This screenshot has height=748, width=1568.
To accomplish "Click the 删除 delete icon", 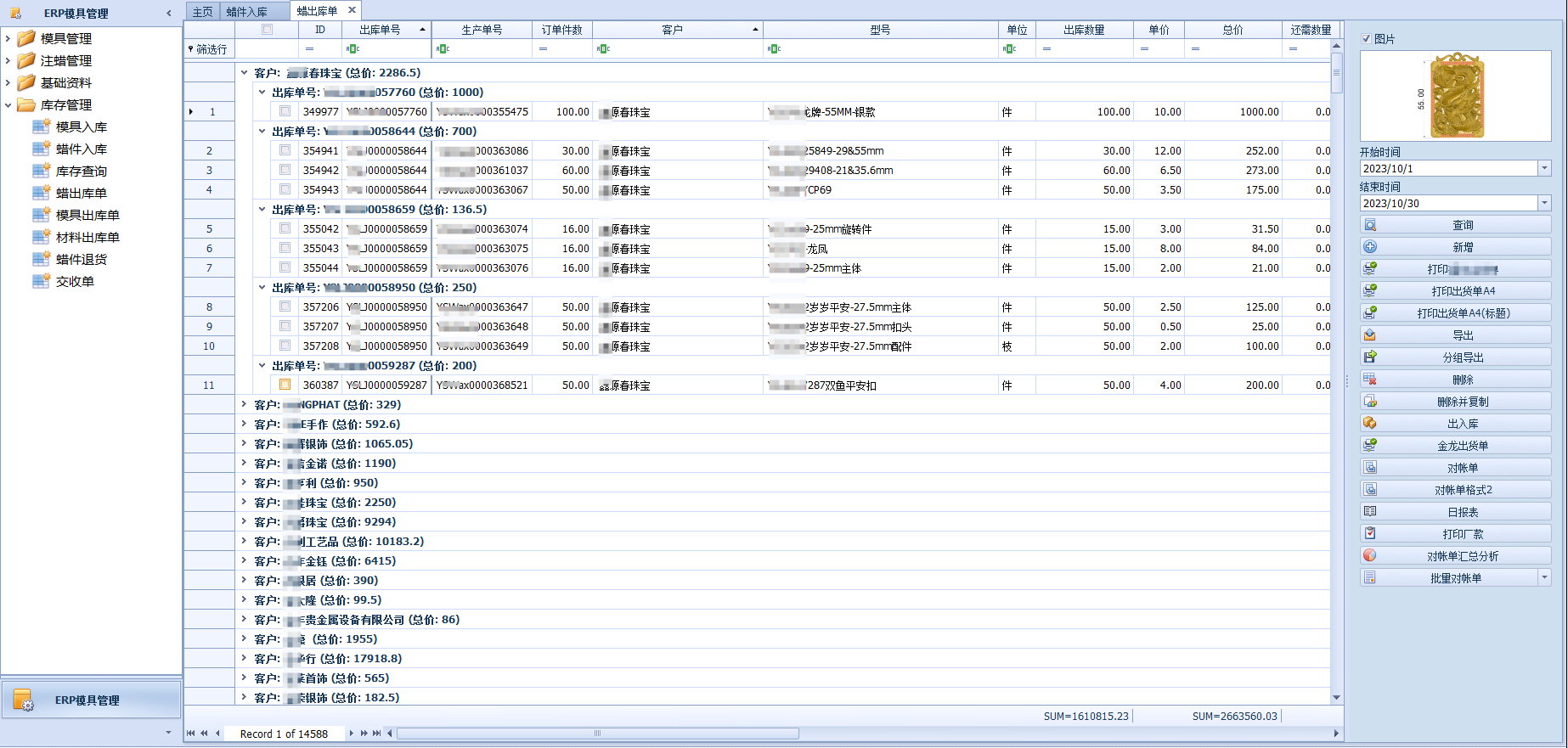I will (1369, 380).
